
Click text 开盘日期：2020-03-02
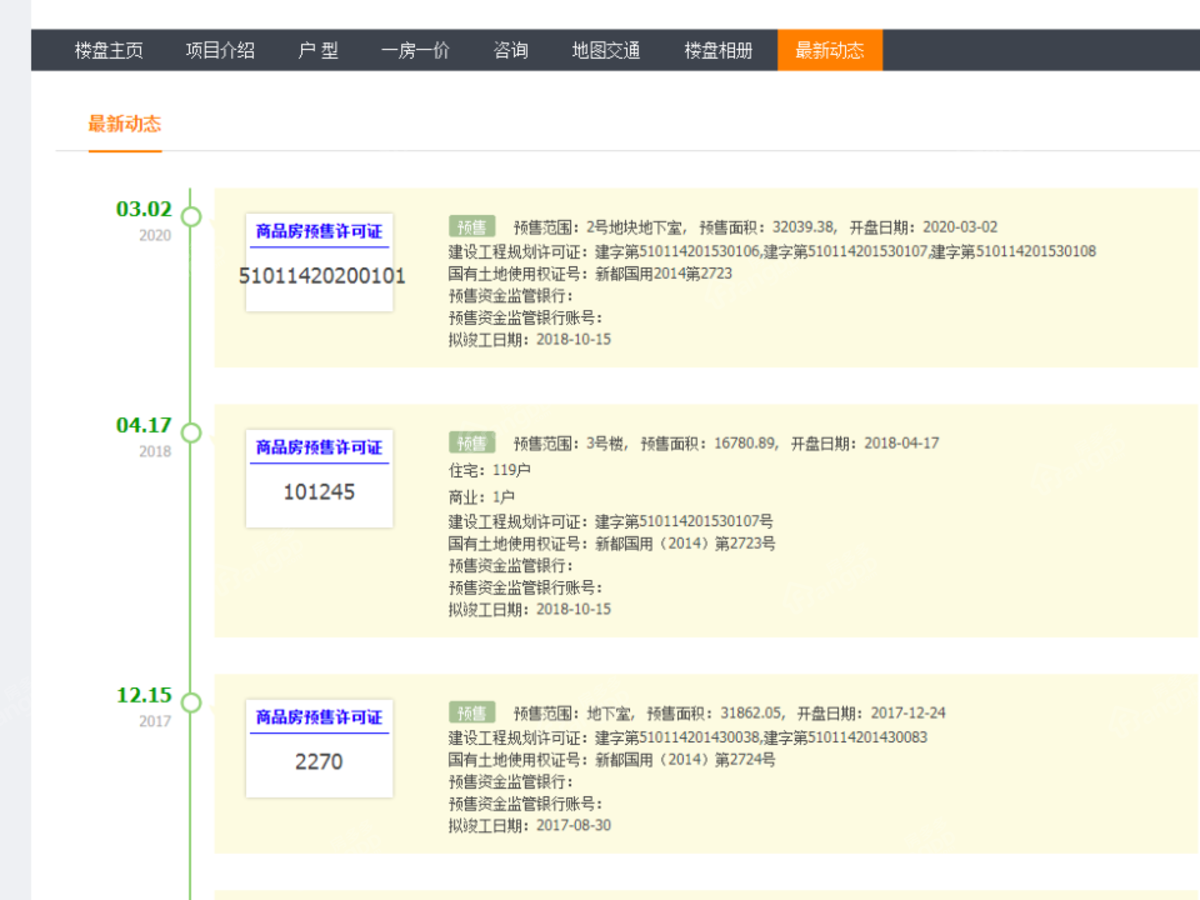click(924, 227)
